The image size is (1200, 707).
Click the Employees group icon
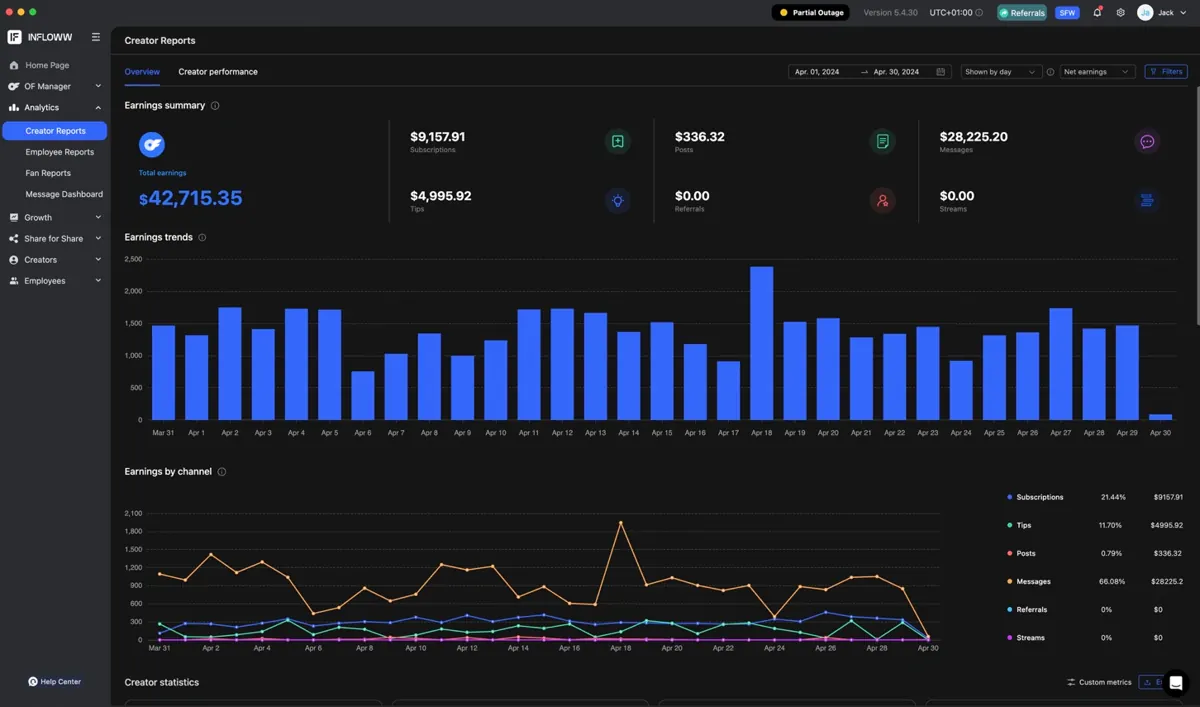click(x=14, y=281)
